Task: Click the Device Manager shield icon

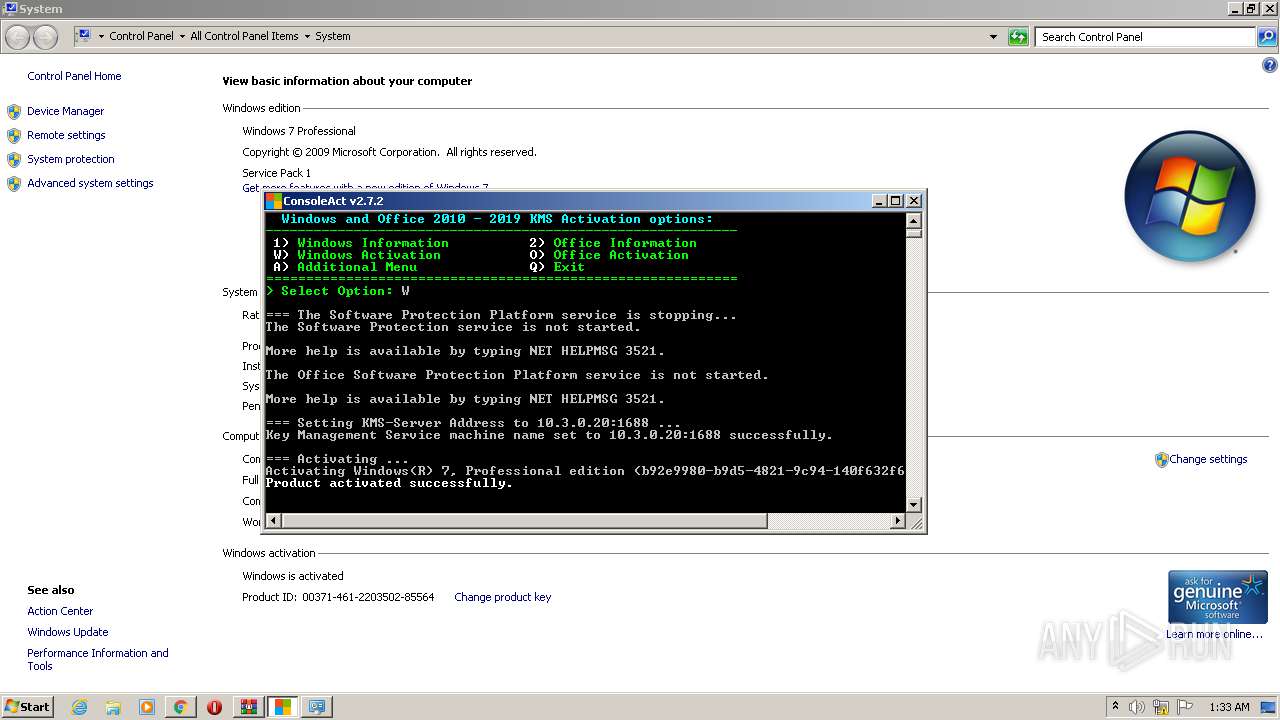Action: pos(14,111)
